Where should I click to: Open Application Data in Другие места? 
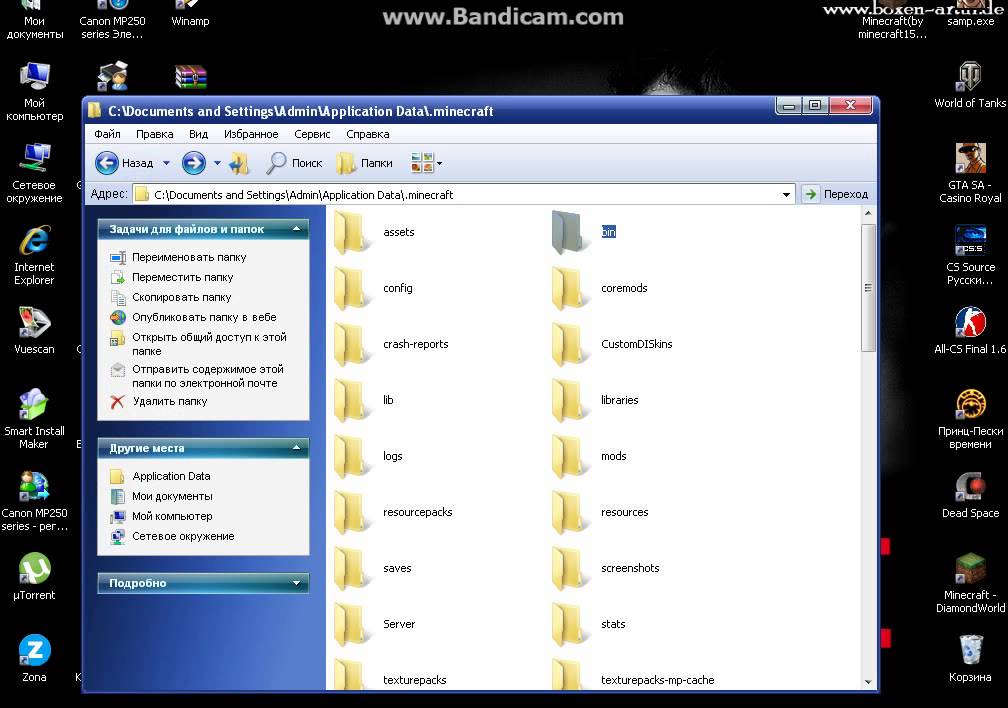pos(171,476)
